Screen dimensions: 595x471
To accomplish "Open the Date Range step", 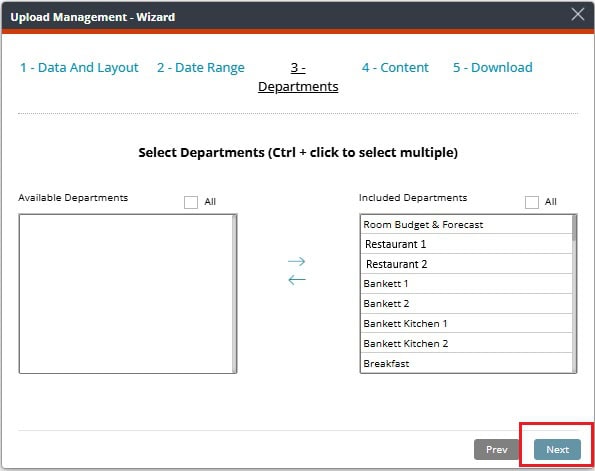I will coord(201,68).
